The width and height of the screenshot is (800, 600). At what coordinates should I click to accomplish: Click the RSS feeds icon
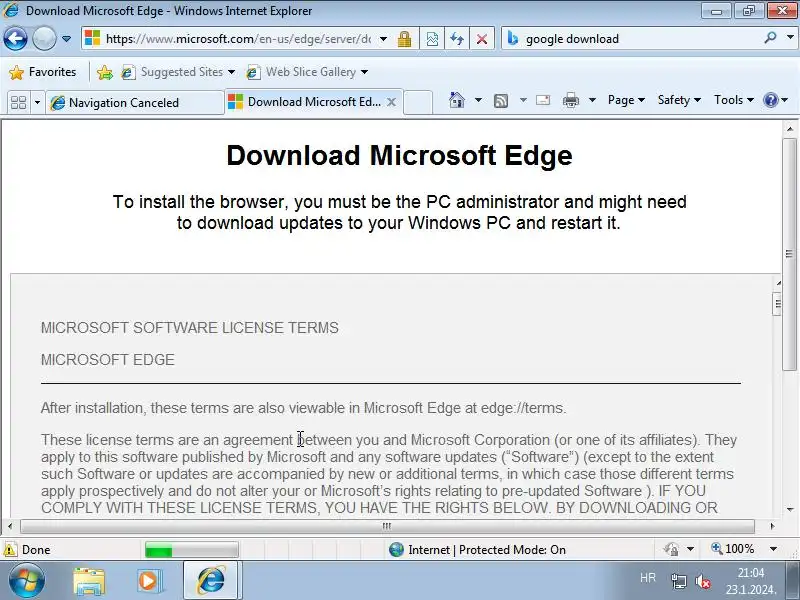coord(501,101)
